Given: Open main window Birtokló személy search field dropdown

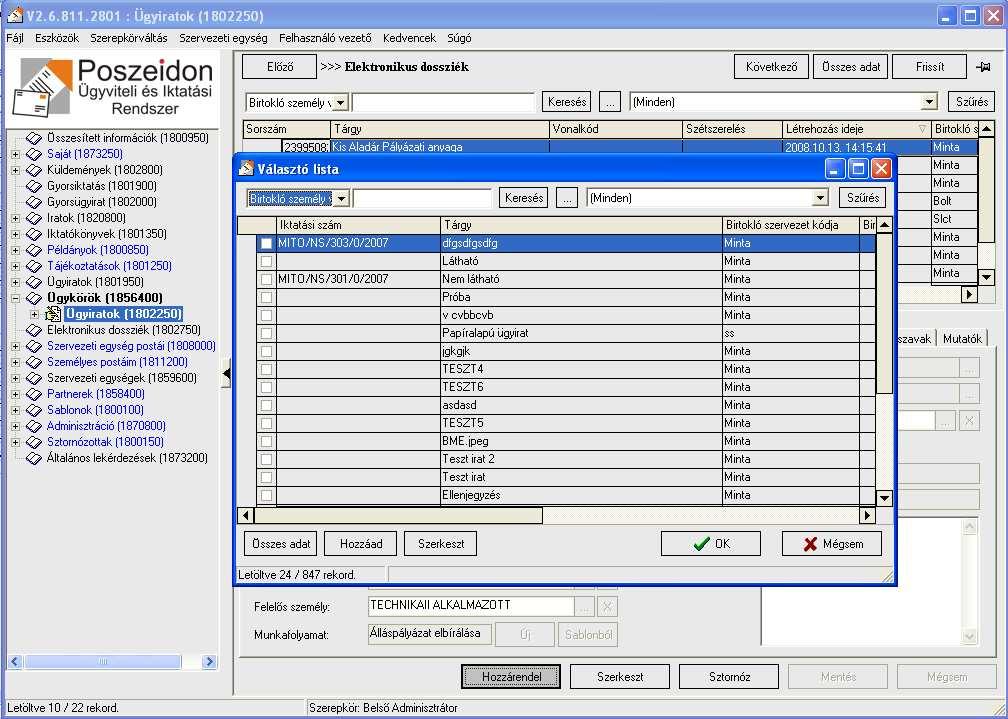Looking at the screenshot, I should pos(341,102).
